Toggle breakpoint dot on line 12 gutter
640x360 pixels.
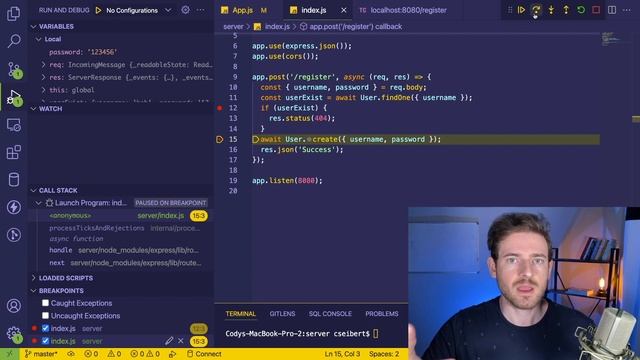[x=220, y=108]
